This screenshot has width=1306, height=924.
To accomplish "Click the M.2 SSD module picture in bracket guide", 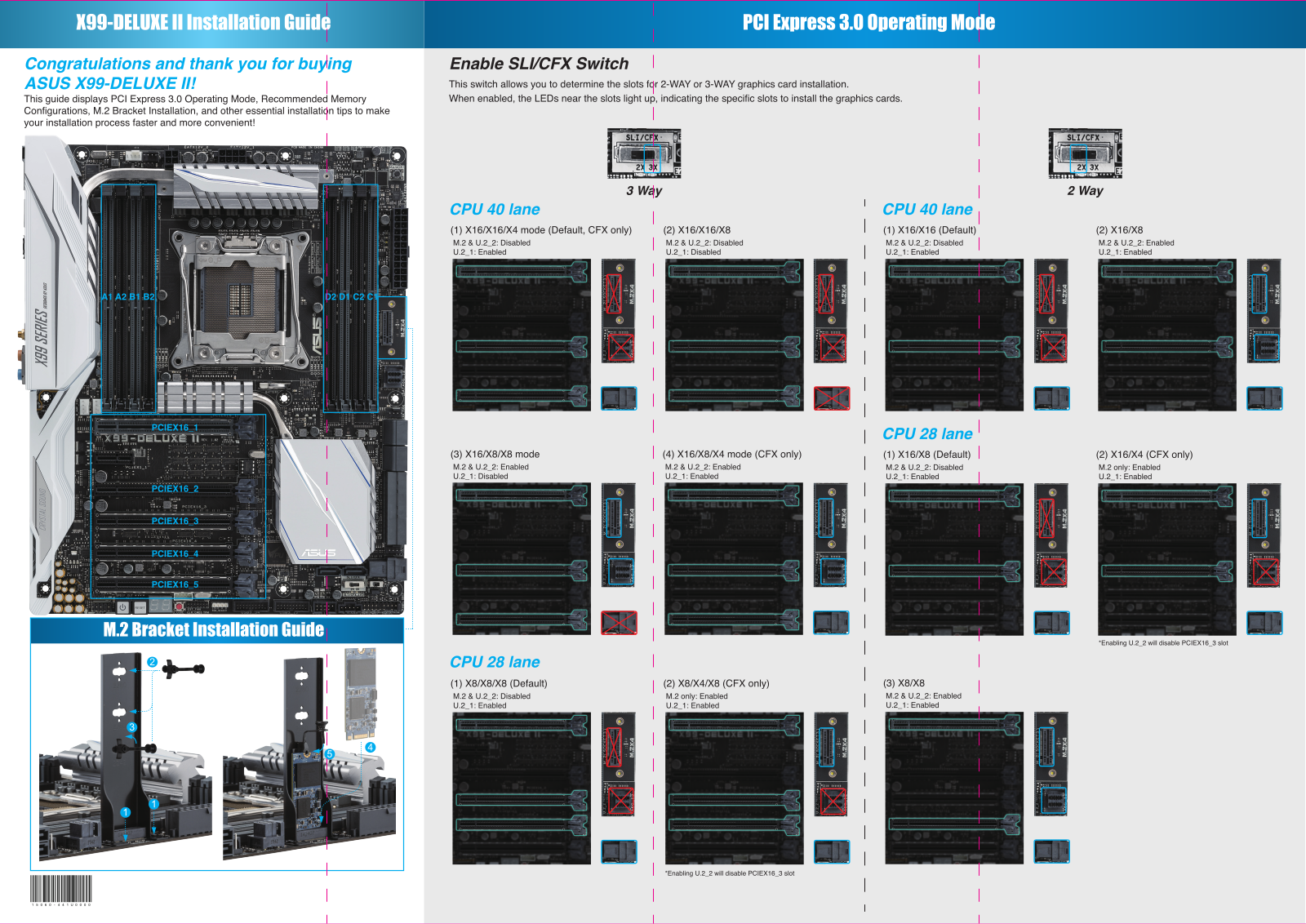I will coord(360,694).
